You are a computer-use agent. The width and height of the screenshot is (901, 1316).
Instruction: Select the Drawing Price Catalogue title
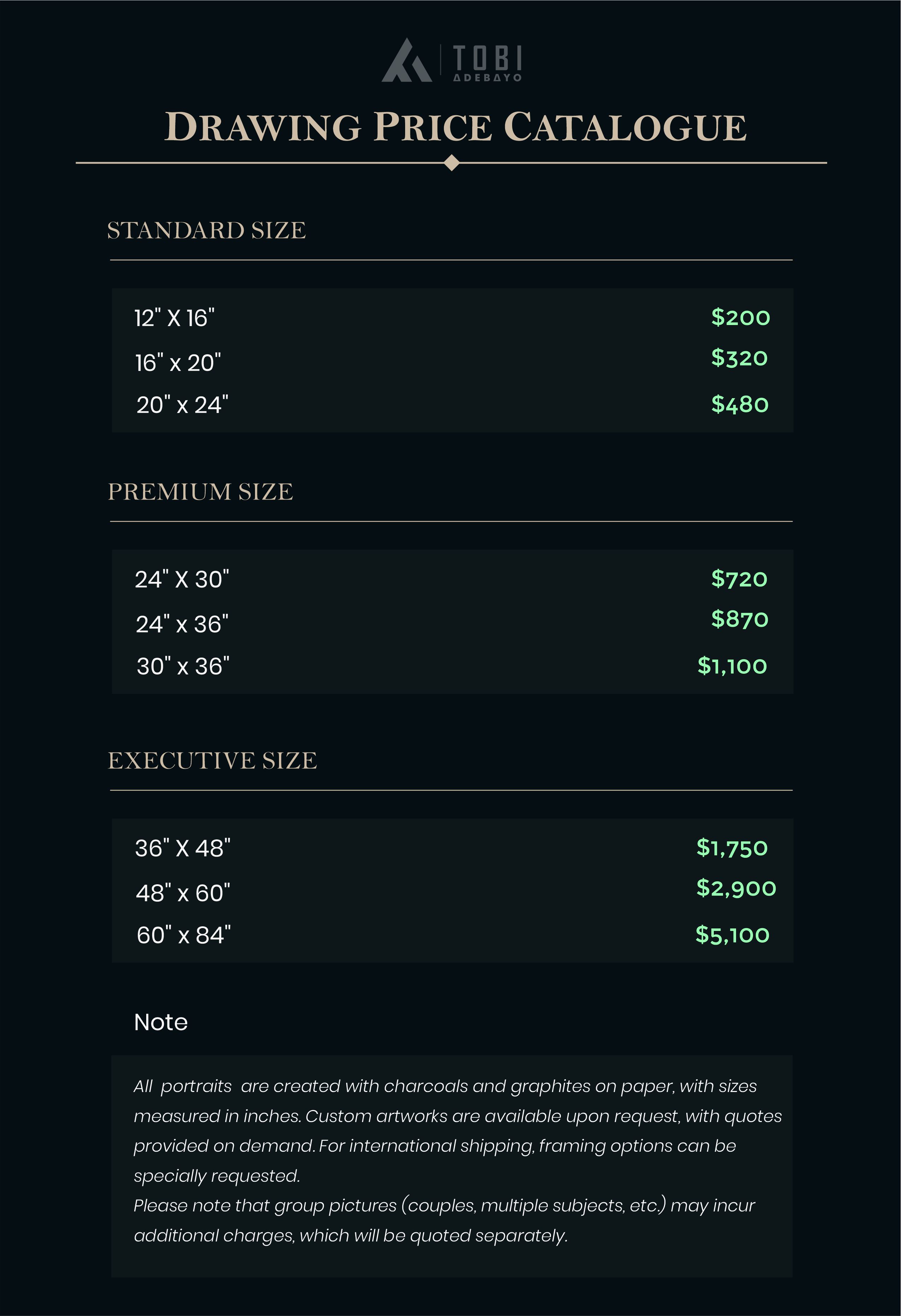coord(456,126)
